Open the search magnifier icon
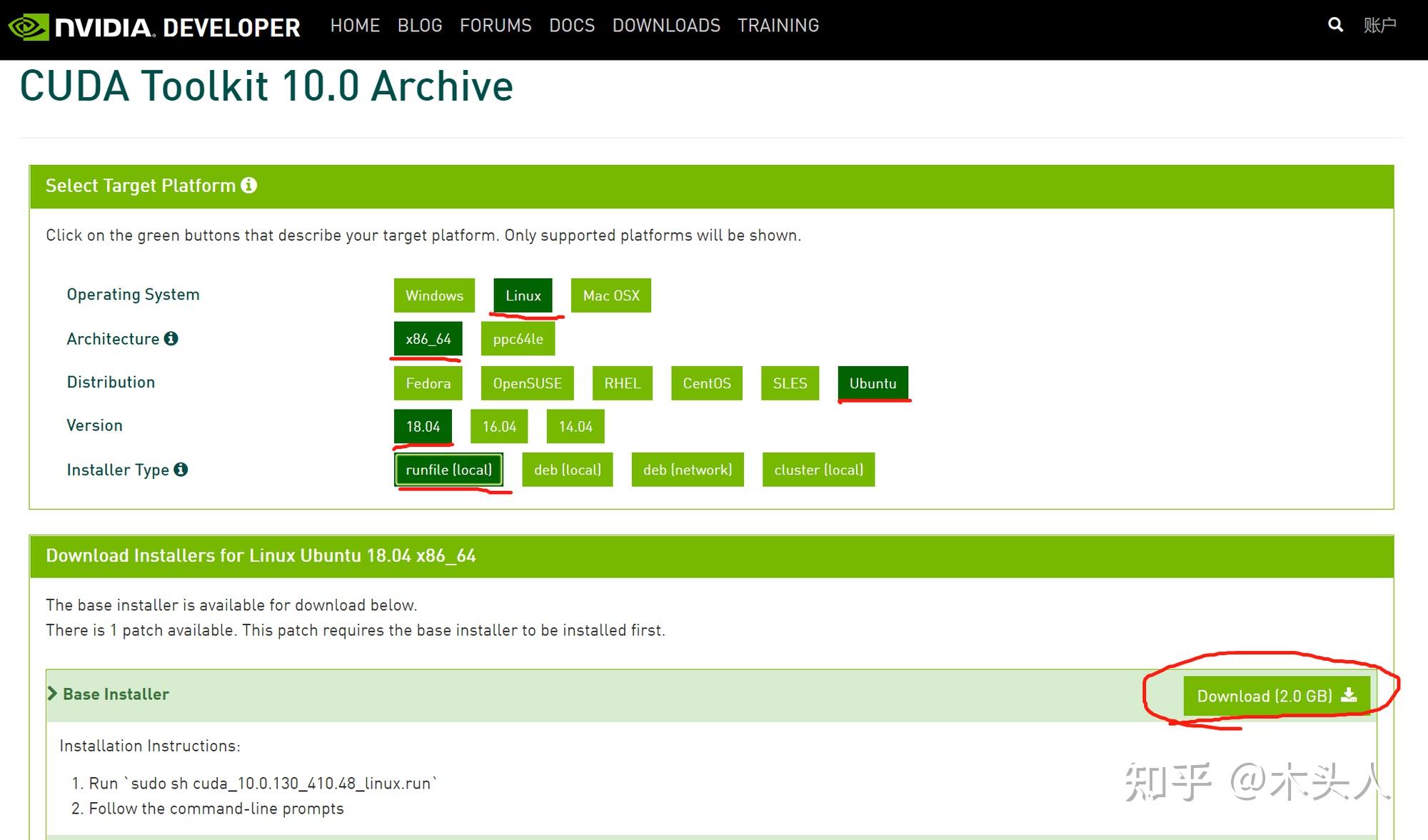Screen dimensions: 1428x840 click(1335, 25)
